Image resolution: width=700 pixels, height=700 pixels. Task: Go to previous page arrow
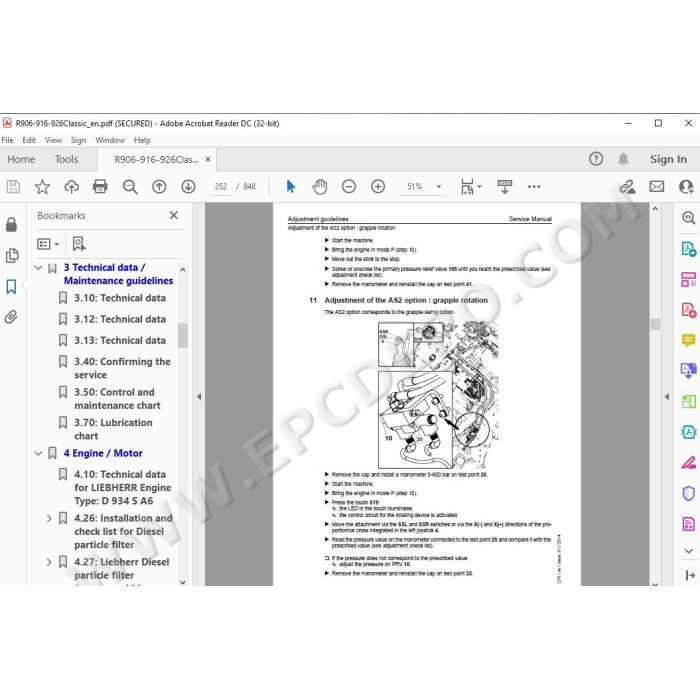[x=159, y=186]
